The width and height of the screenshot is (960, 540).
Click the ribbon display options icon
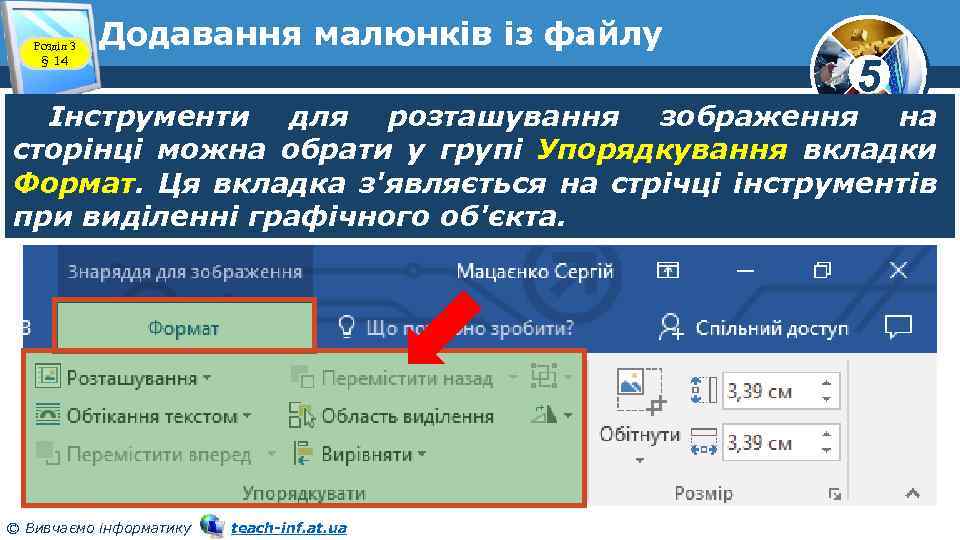click(668, 270)
